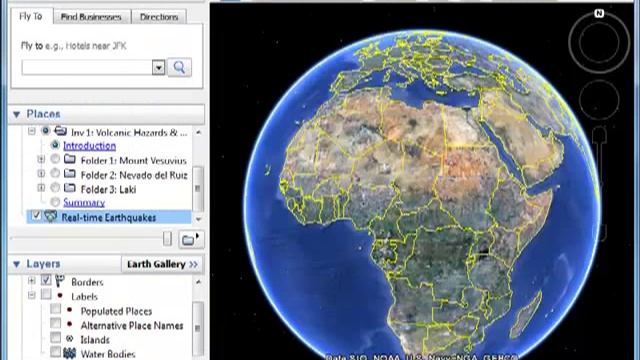Select the Inv 1: Volcanic Hazards radio button
Viewport: 640px width, 360px height.
[46, 131]
